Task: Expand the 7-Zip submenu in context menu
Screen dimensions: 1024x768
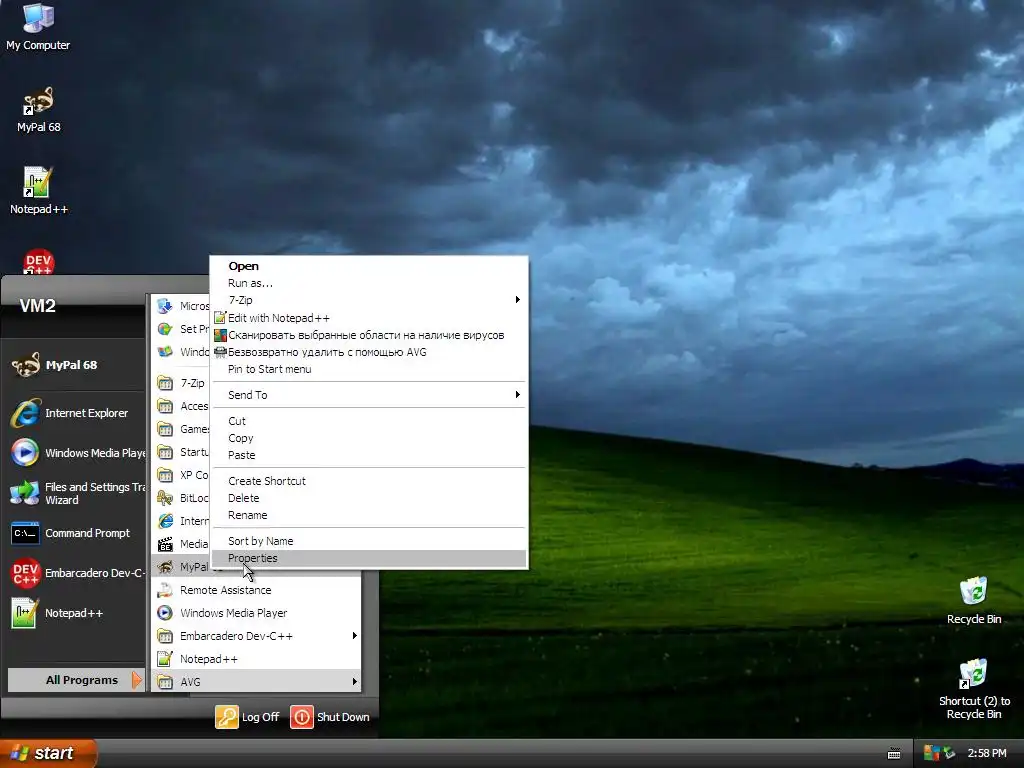Action: tap(369, 300)
